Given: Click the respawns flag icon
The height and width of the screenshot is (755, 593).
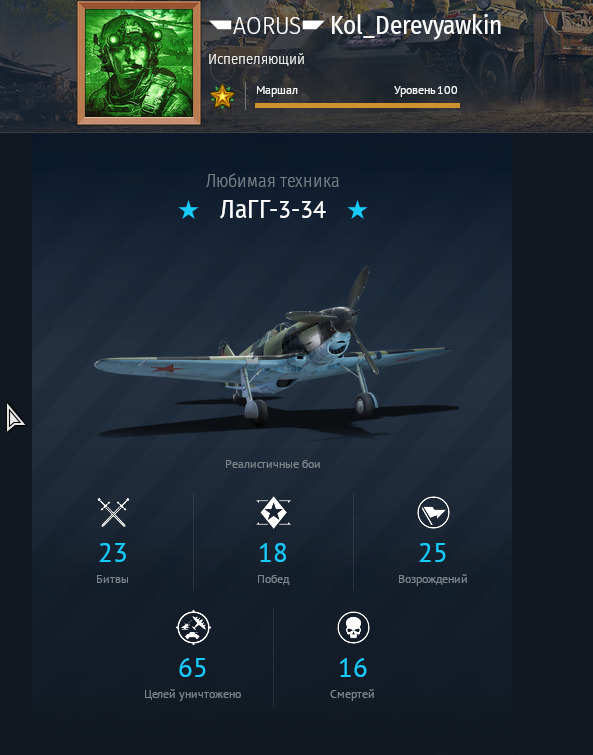Looking at the screenshot, I should (x=433, y=512).
